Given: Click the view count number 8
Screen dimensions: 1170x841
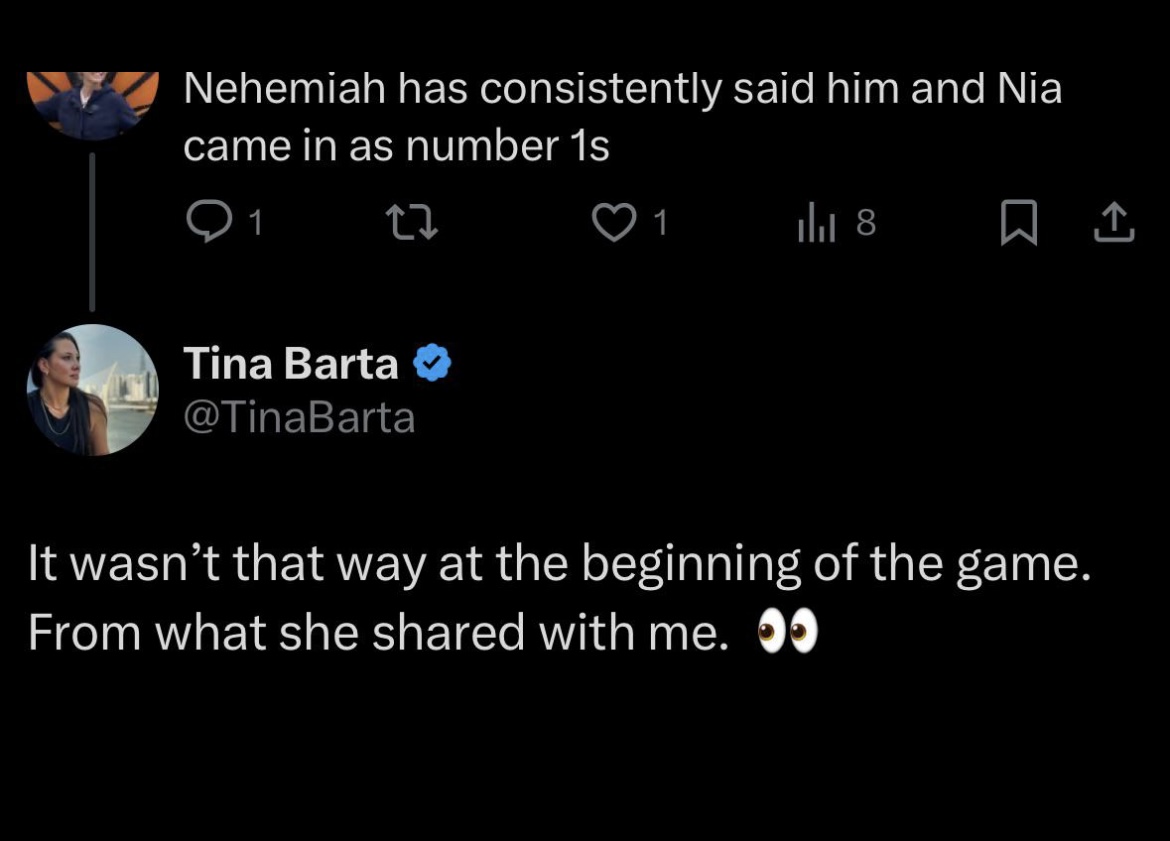Looking at the screenshot, I should pyautogui.click(x=866, y=222).
